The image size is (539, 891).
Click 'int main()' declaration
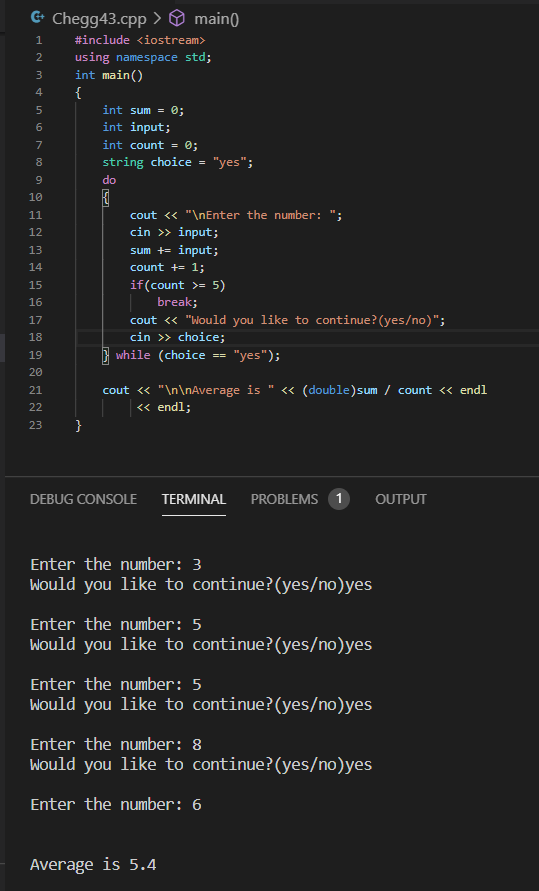pyautogui.click(x=109, y=75)
